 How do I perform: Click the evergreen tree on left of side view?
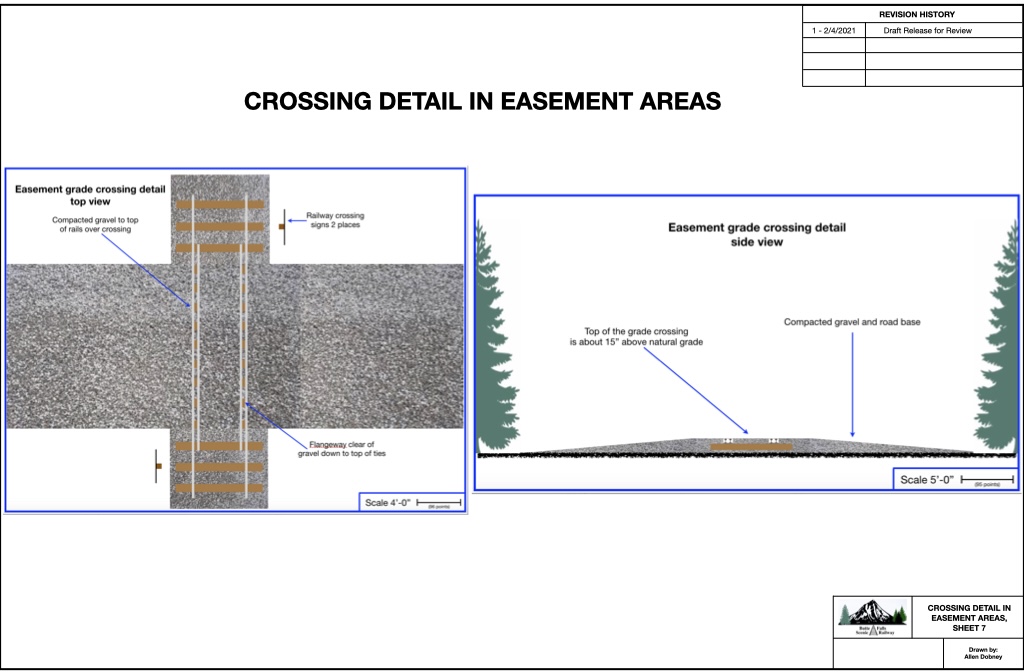point(490,340)
